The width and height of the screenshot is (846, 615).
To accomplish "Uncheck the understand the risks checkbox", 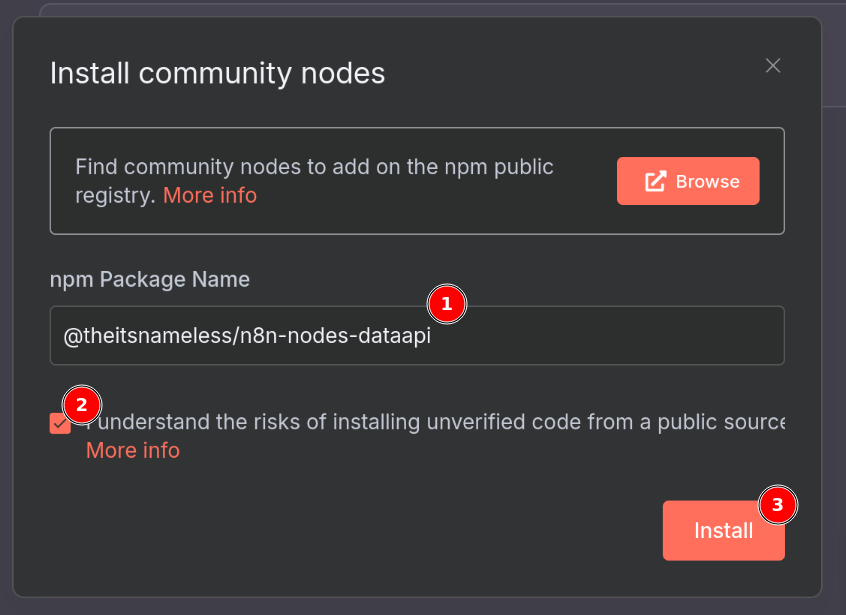I will pos(60,424).
